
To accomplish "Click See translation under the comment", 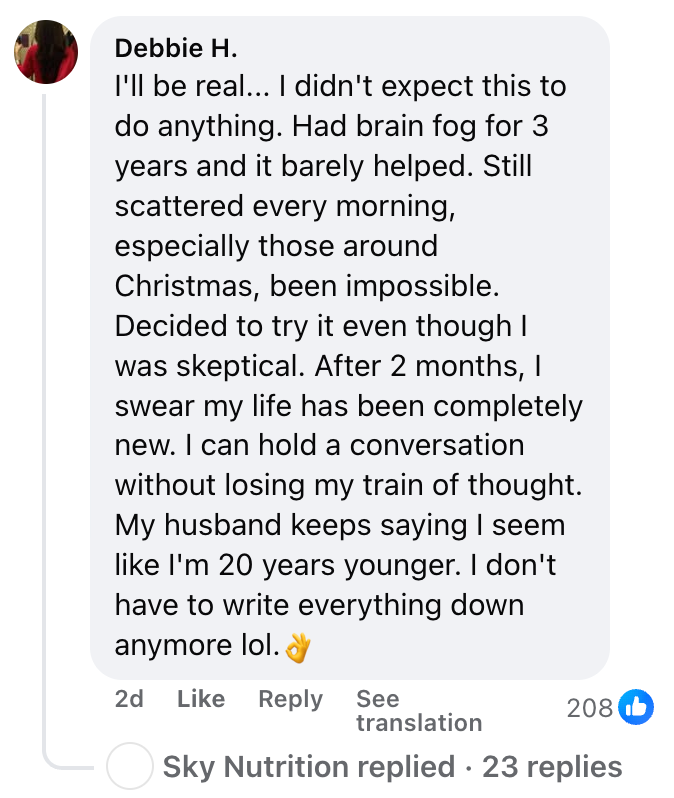I will [x=418, y=710].
